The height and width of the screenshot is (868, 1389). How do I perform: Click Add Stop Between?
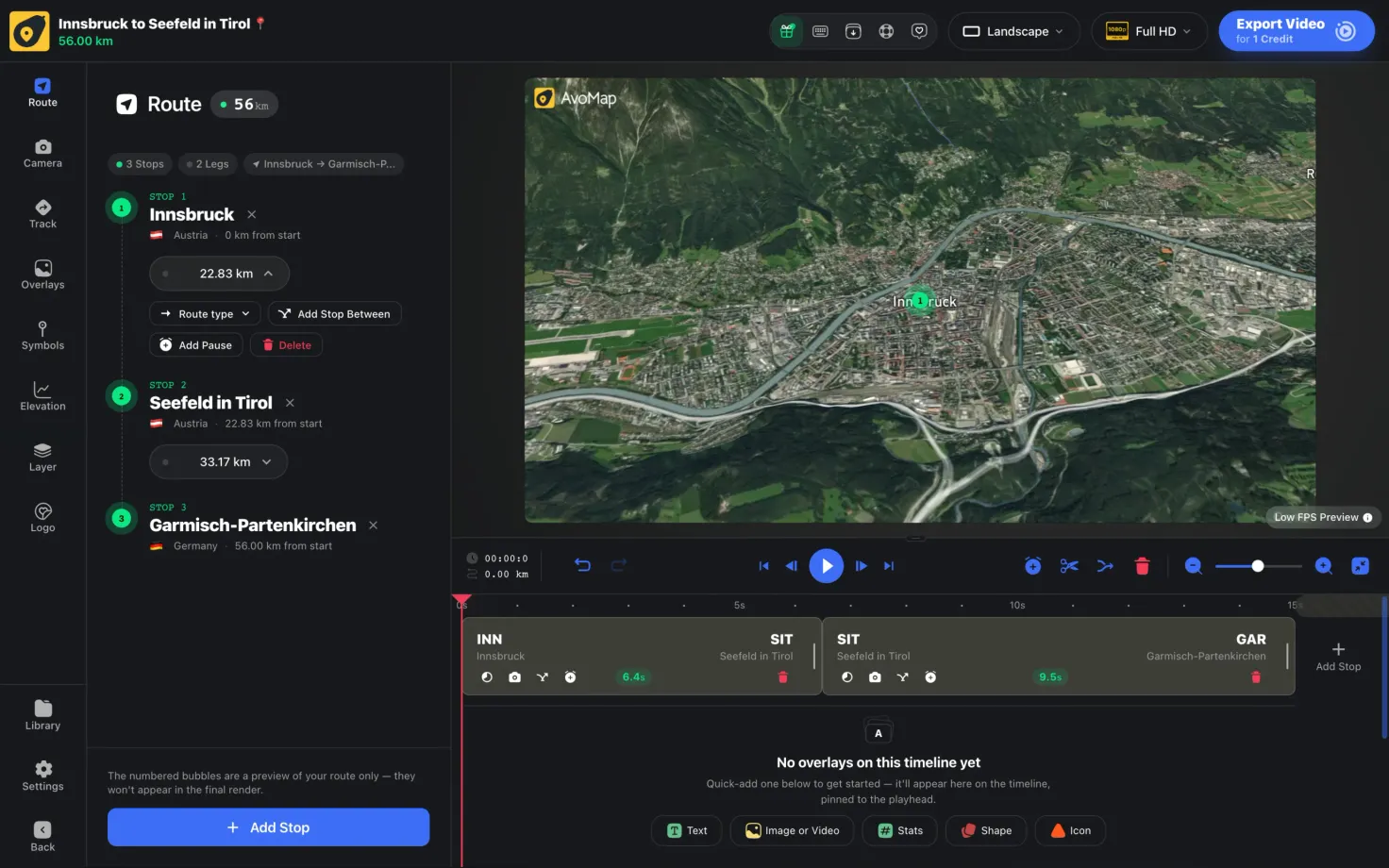[335, 314]
